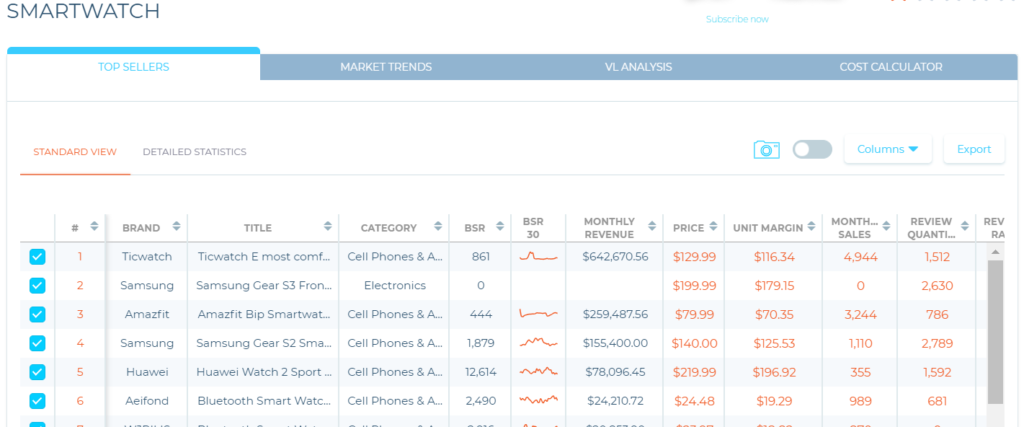Image resolution: width=1024 pixels, height=427 pixels.
Task: Uncheck the Huawei row checkbox
Action: tap(37, 372)
